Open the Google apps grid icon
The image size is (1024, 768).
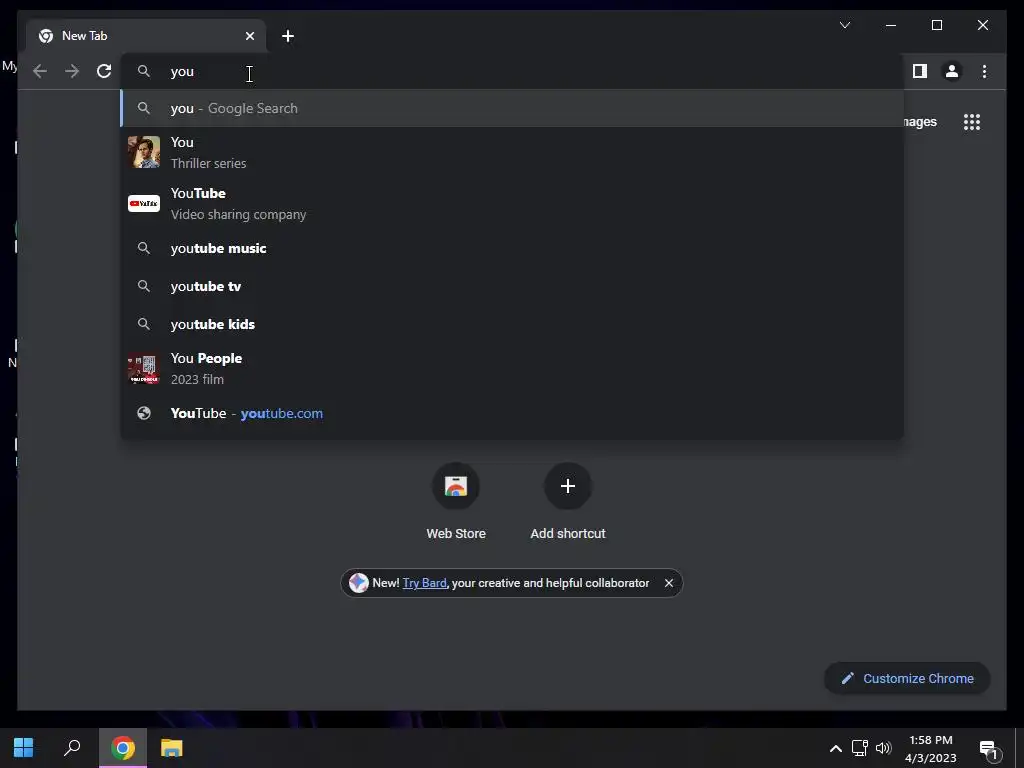(x=972, y=122)
